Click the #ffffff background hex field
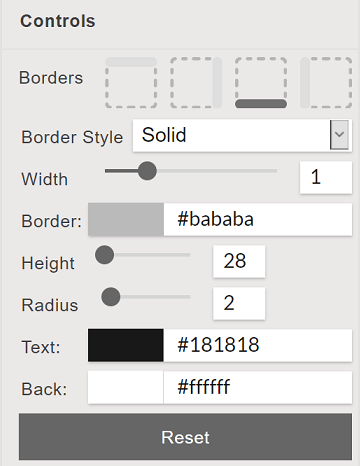Screen dimensions: 360x466 click(x=258, y=388)
